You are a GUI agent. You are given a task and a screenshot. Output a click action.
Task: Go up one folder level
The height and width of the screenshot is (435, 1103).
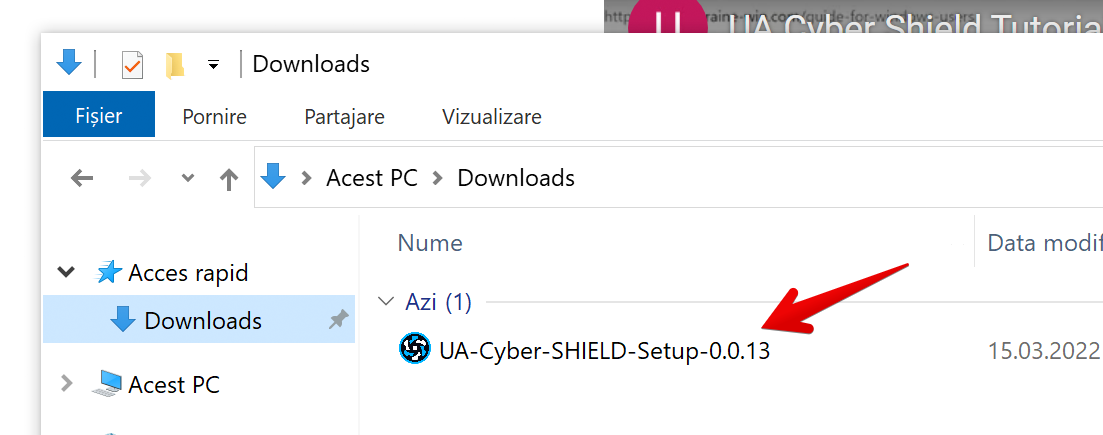point(229,179)
